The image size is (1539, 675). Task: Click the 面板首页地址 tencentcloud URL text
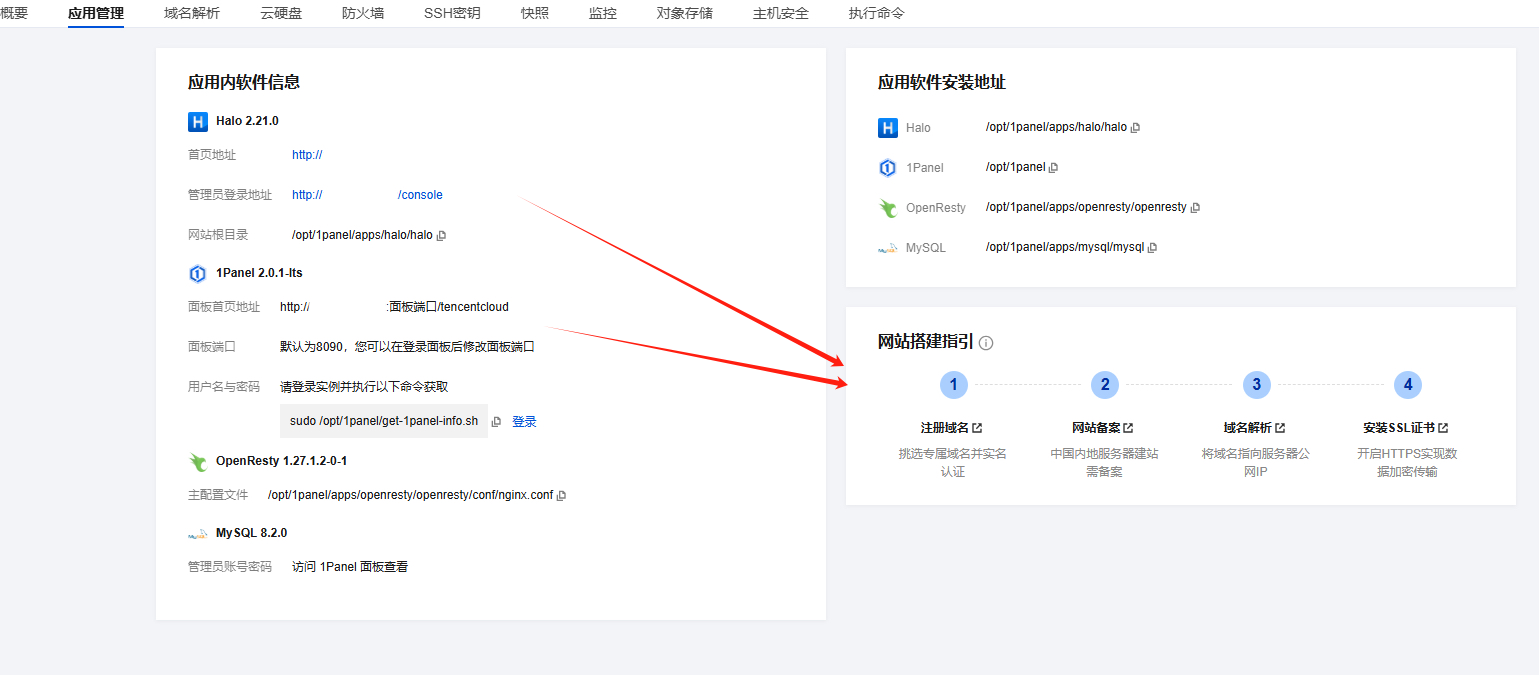point(394,307)
